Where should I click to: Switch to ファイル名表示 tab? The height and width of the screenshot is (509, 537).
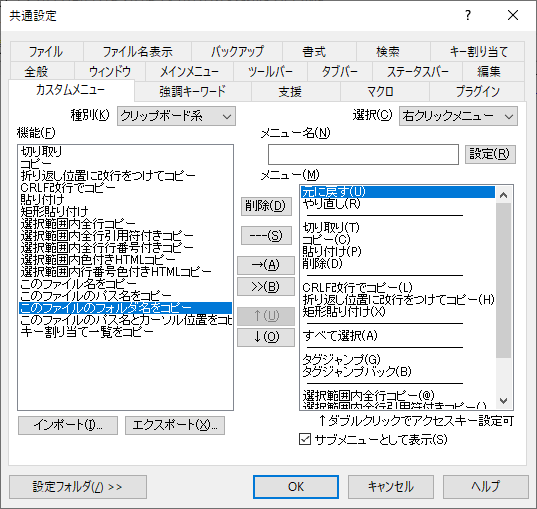[137, 52]
